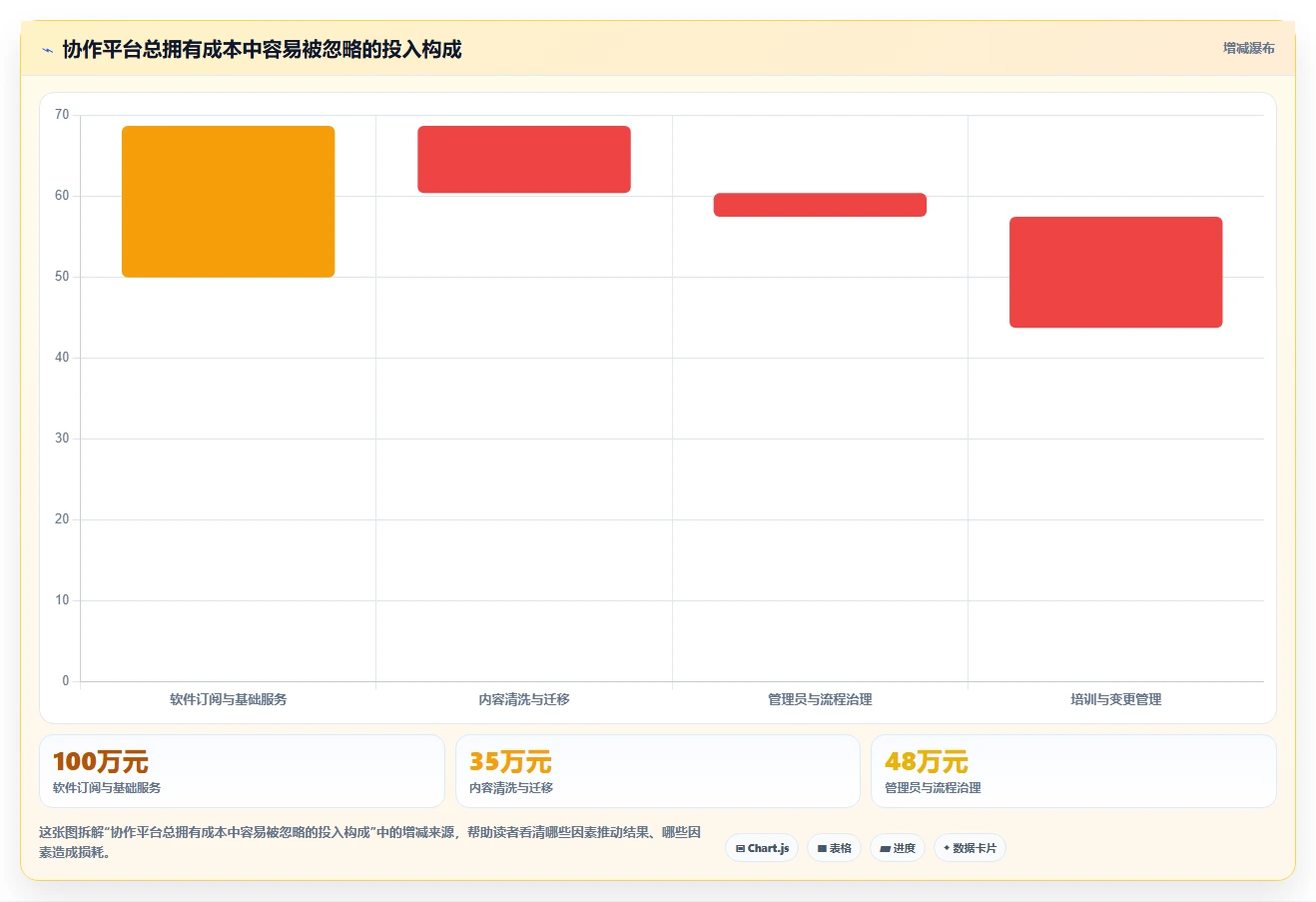Select the 进度 tag chip

pos(898,848)
